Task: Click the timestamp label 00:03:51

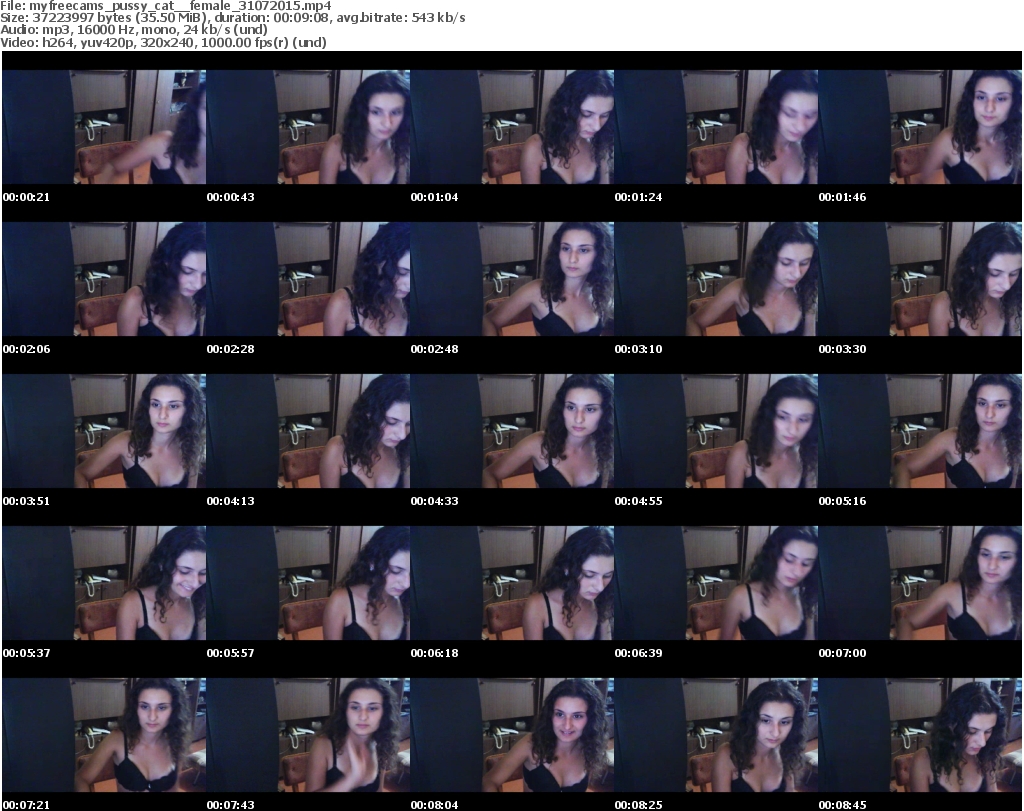Action: 26,501
